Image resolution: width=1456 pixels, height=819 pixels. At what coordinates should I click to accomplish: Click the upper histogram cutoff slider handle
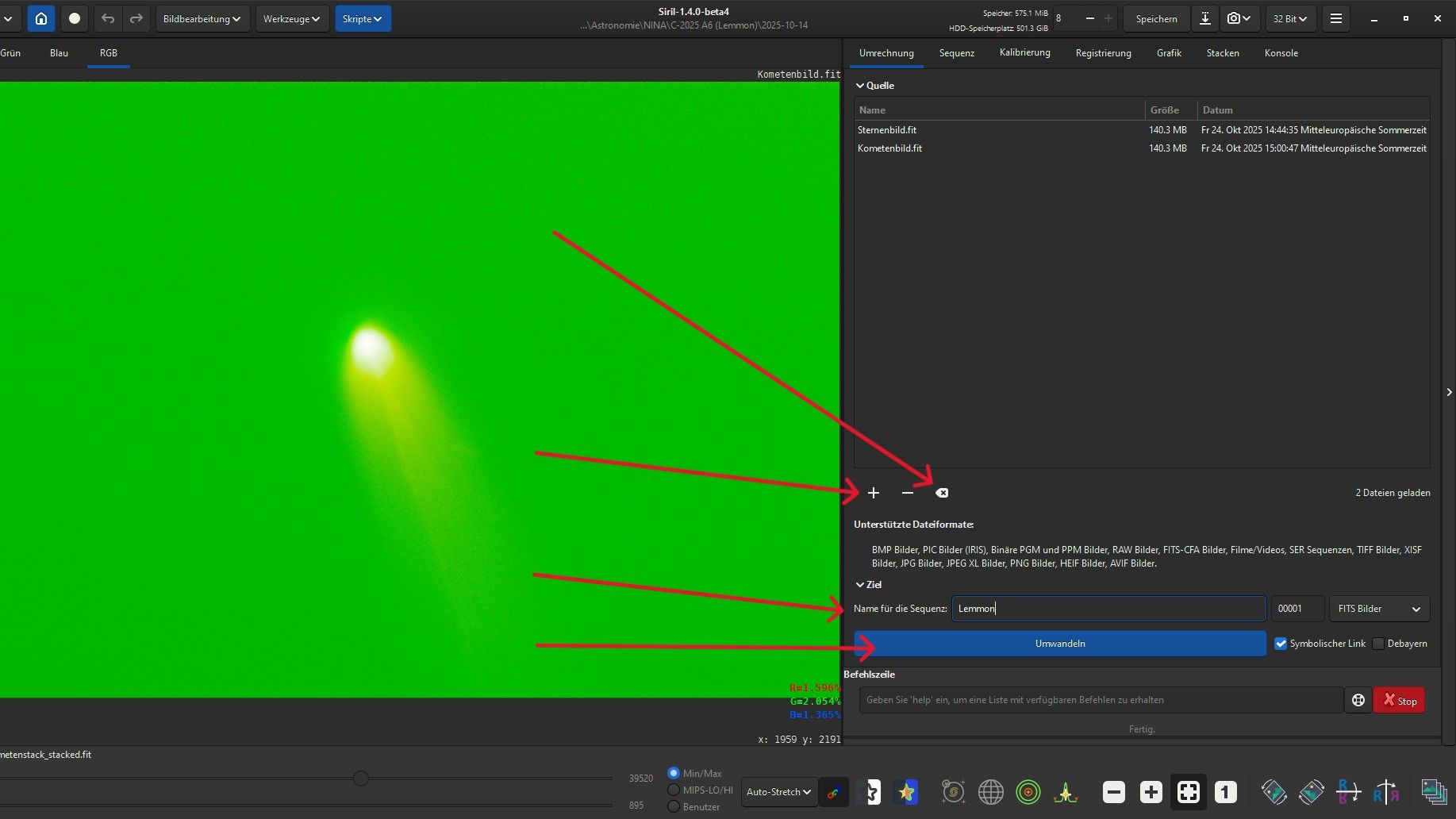point(361,779)
